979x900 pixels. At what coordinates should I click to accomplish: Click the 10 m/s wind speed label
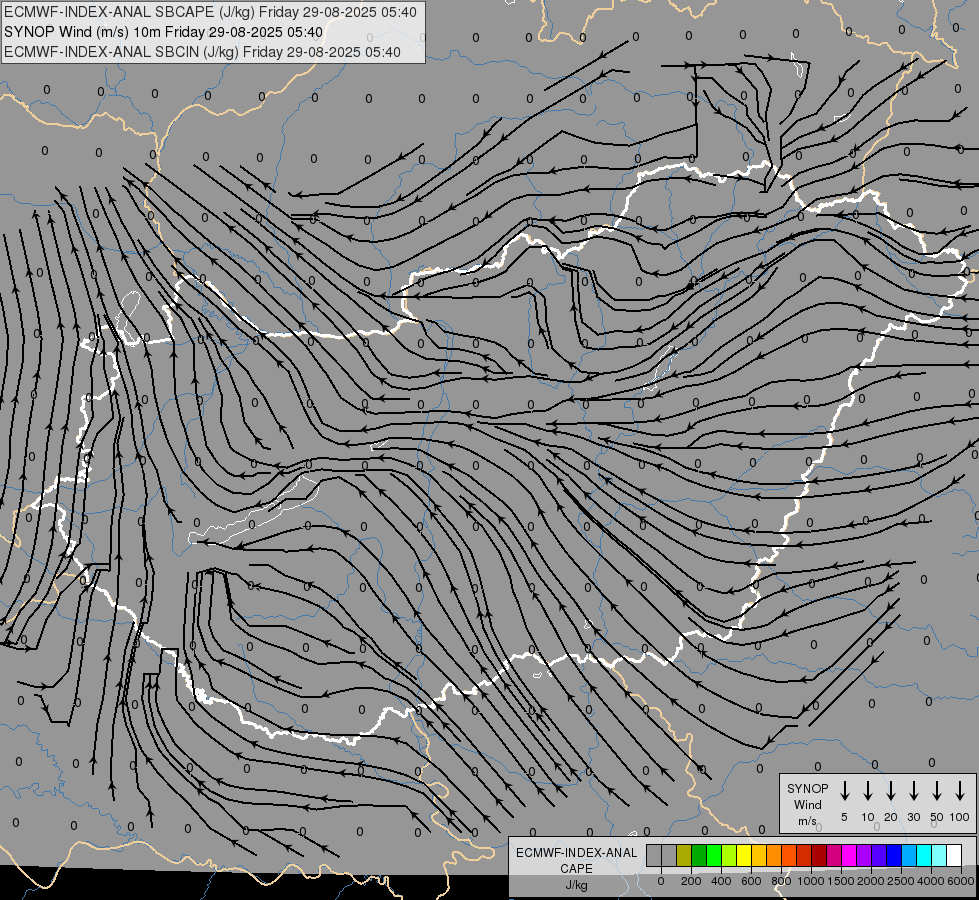pos(868,817)
